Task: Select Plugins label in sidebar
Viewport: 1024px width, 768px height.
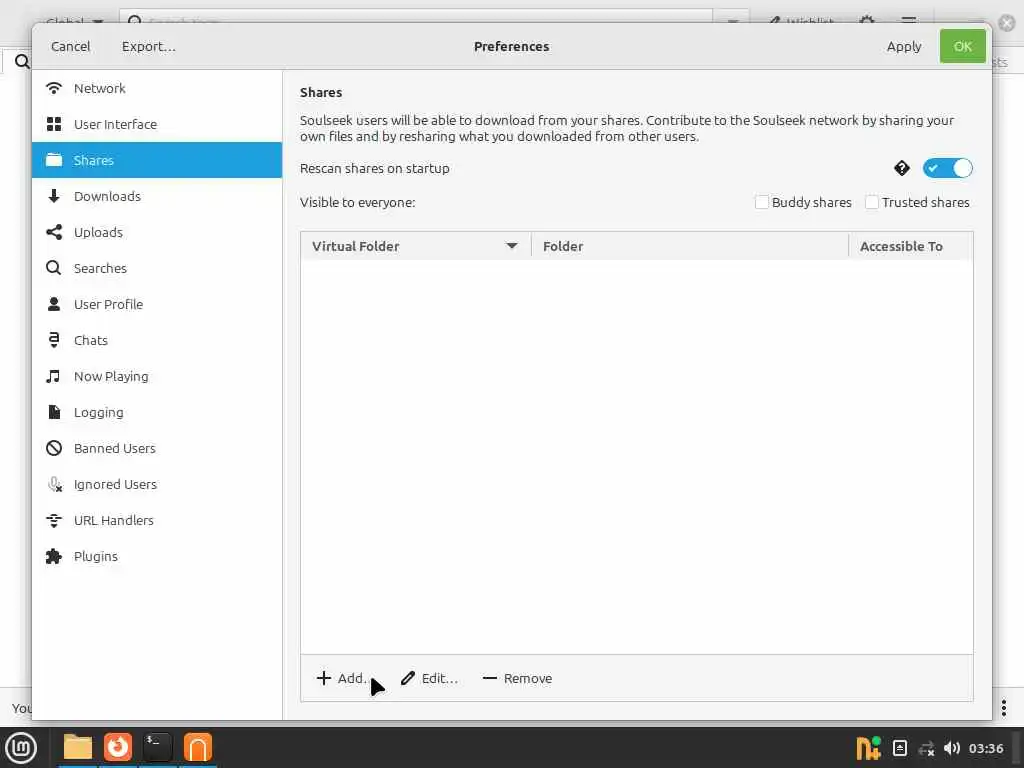Action: click(95, 556)
